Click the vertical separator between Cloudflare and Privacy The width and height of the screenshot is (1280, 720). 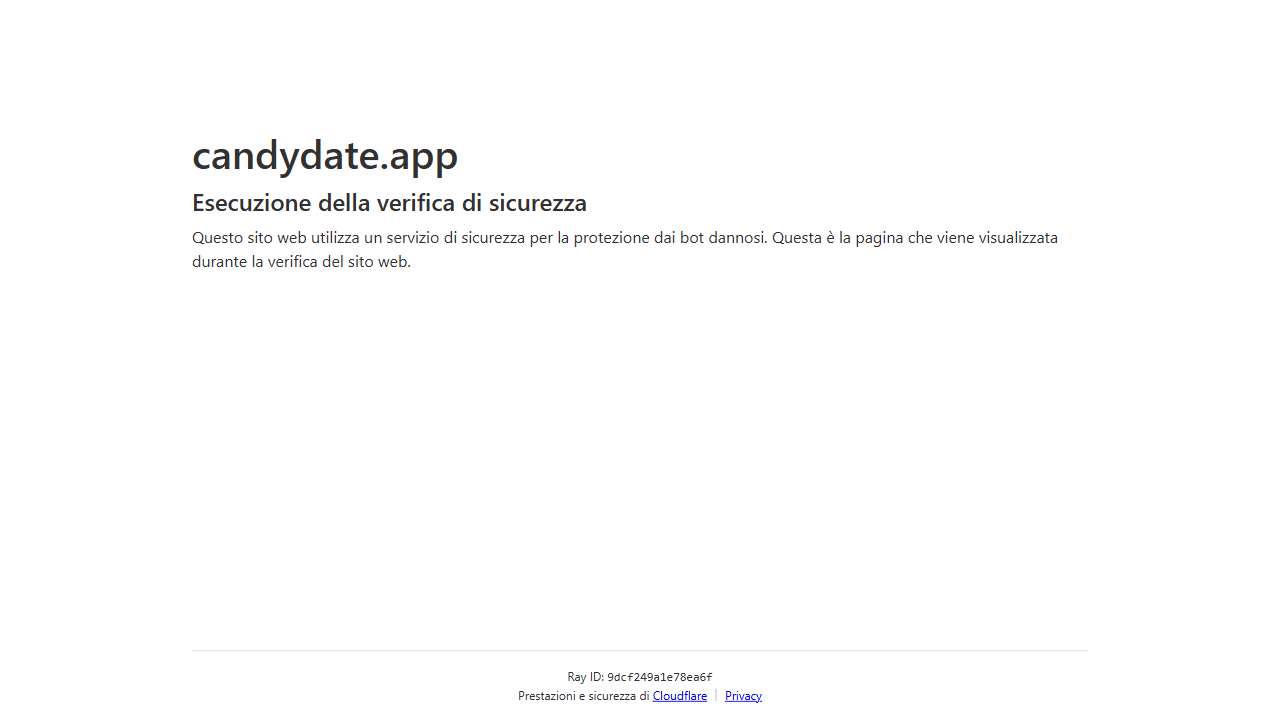pyautogui.click(x=716, y=696)
